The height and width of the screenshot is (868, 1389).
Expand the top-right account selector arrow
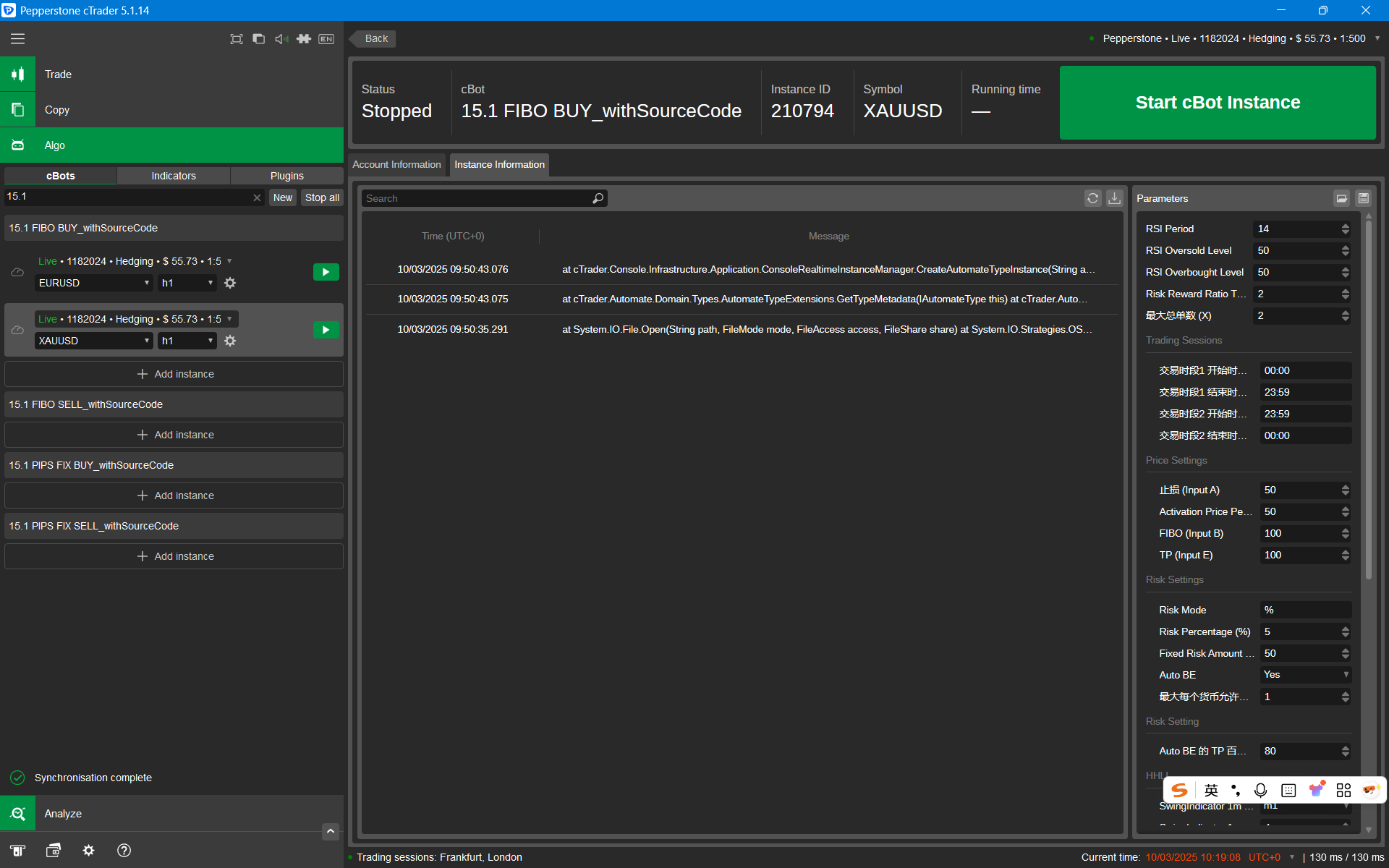1377,38
